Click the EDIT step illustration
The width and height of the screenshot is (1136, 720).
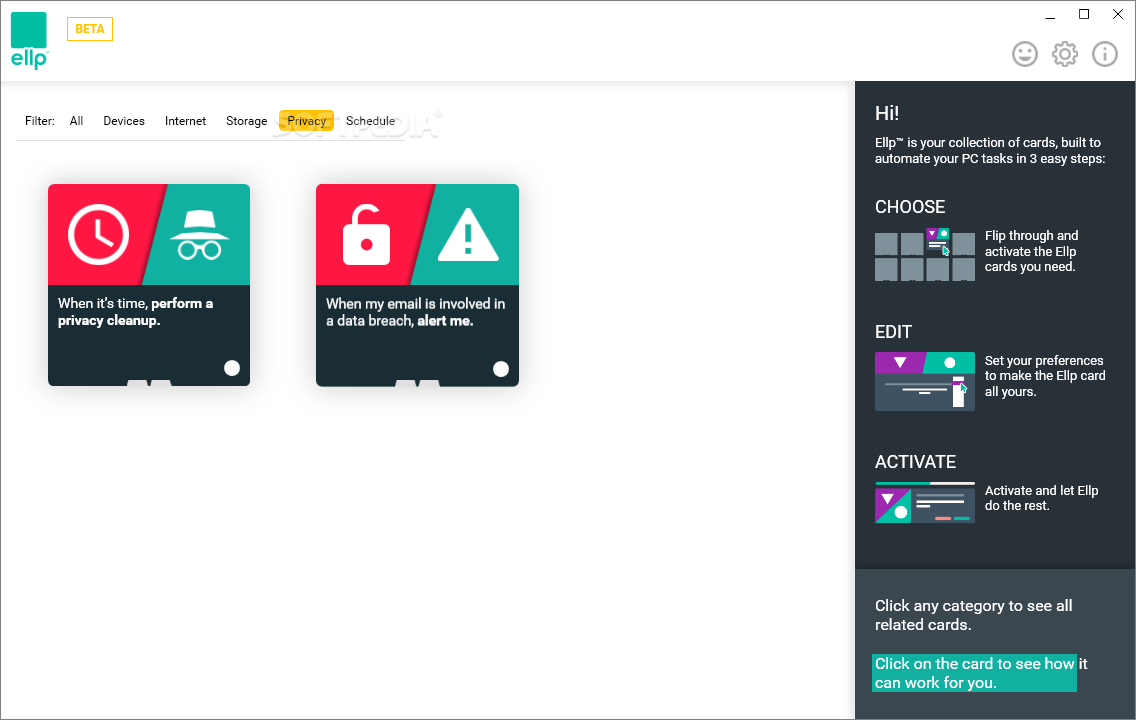(924, 381)
